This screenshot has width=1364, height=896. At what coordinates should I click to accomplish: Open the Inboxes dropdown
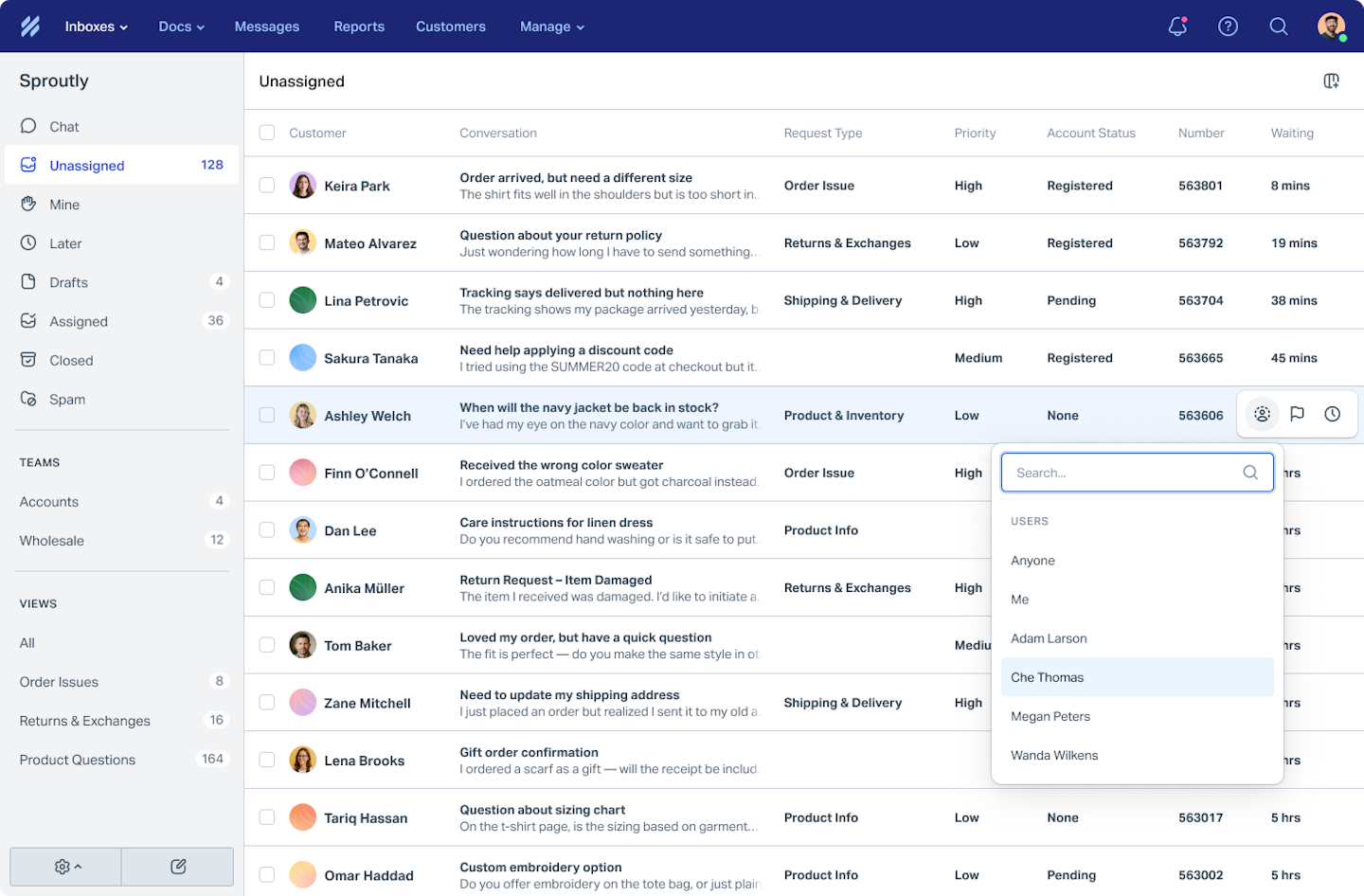point(96,27)
